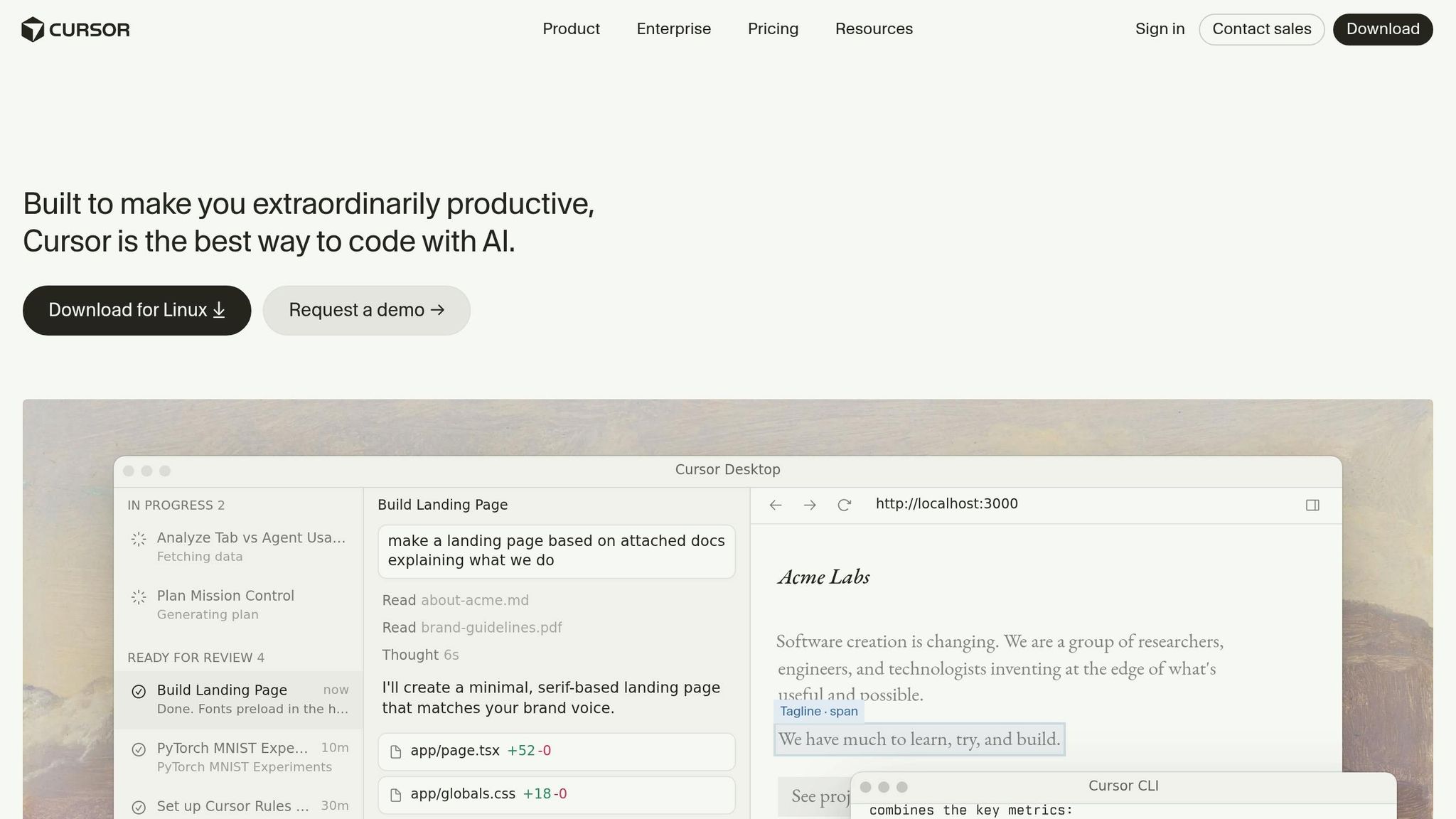Click 'combines the key metrics:' line in Cursor CLI
The width and height of the screenshot is (1456, 819).
(x=970, y=810)
